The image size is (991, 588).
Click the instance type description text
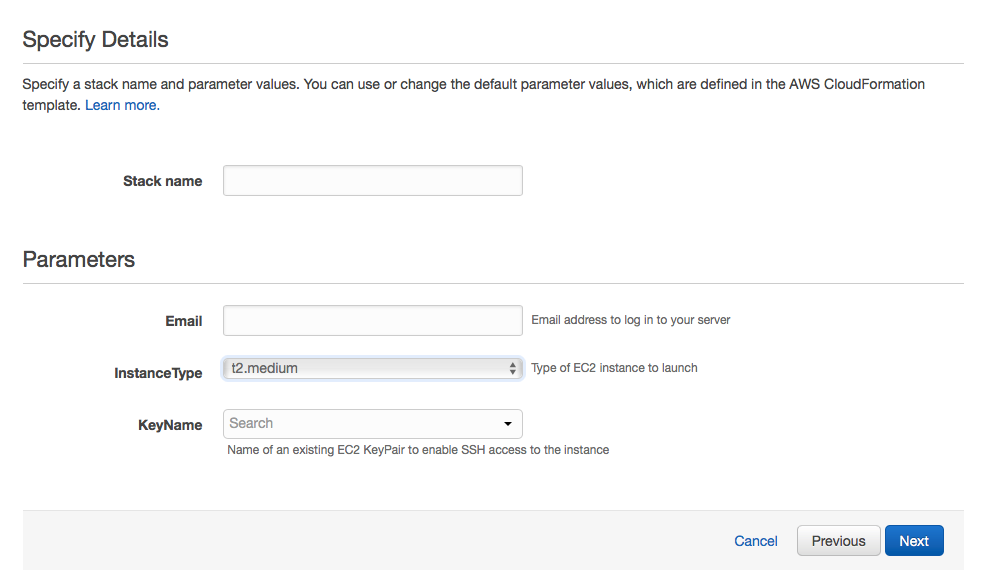point(614,367)
